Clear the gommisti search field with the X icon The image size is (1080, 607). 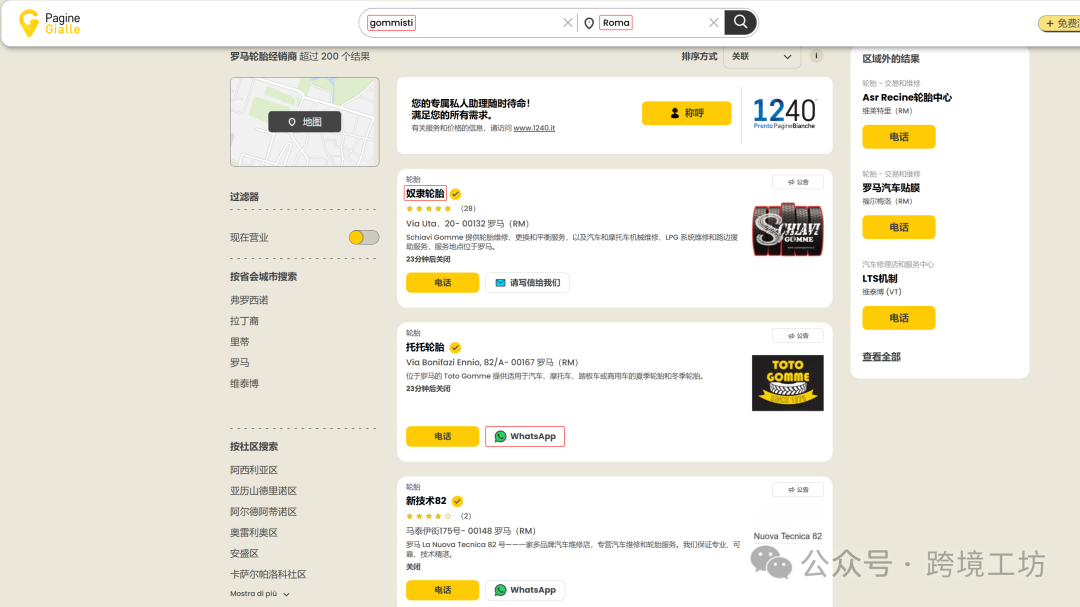tap(568, 22)
